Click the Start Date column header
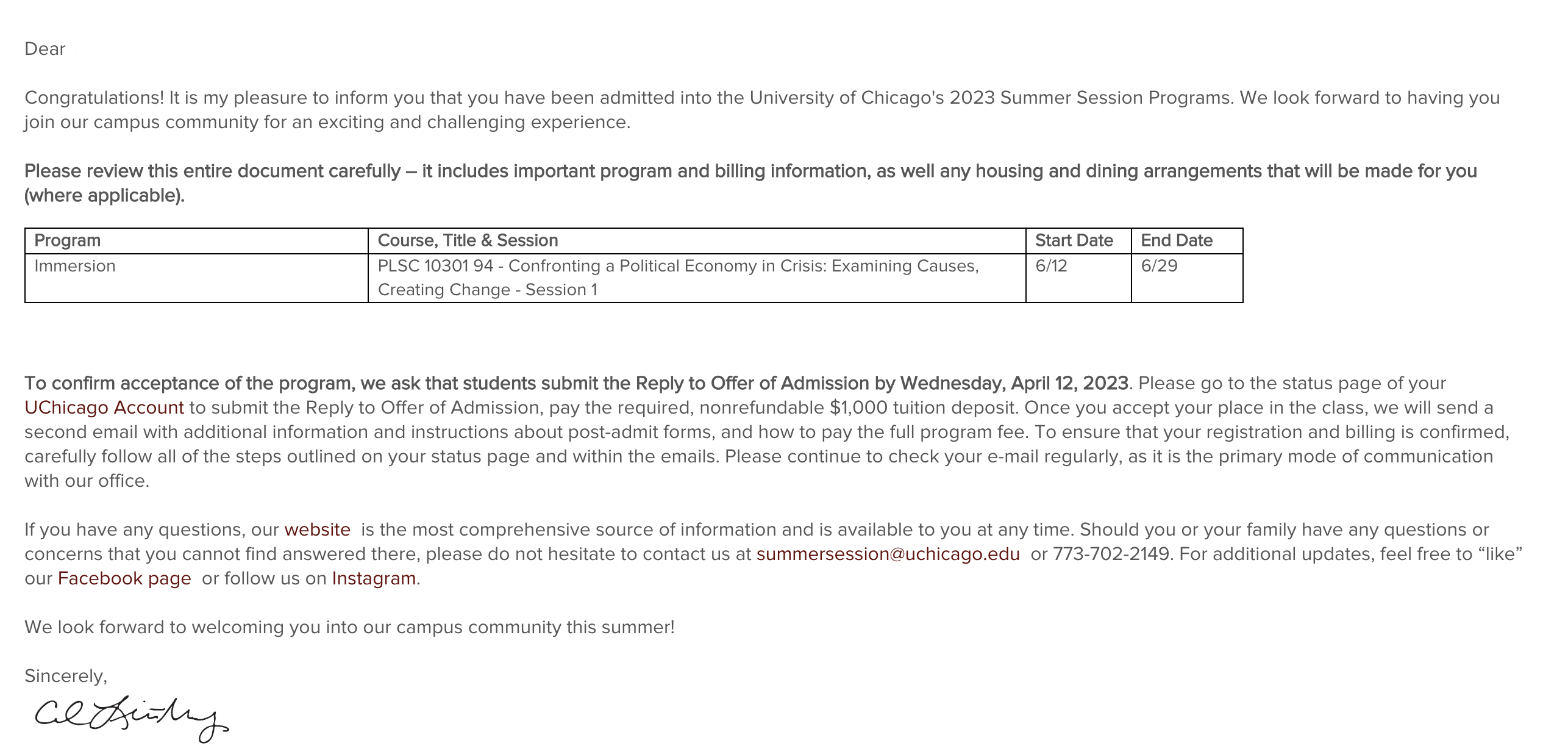1568x754 pixels. (1074, 240)
